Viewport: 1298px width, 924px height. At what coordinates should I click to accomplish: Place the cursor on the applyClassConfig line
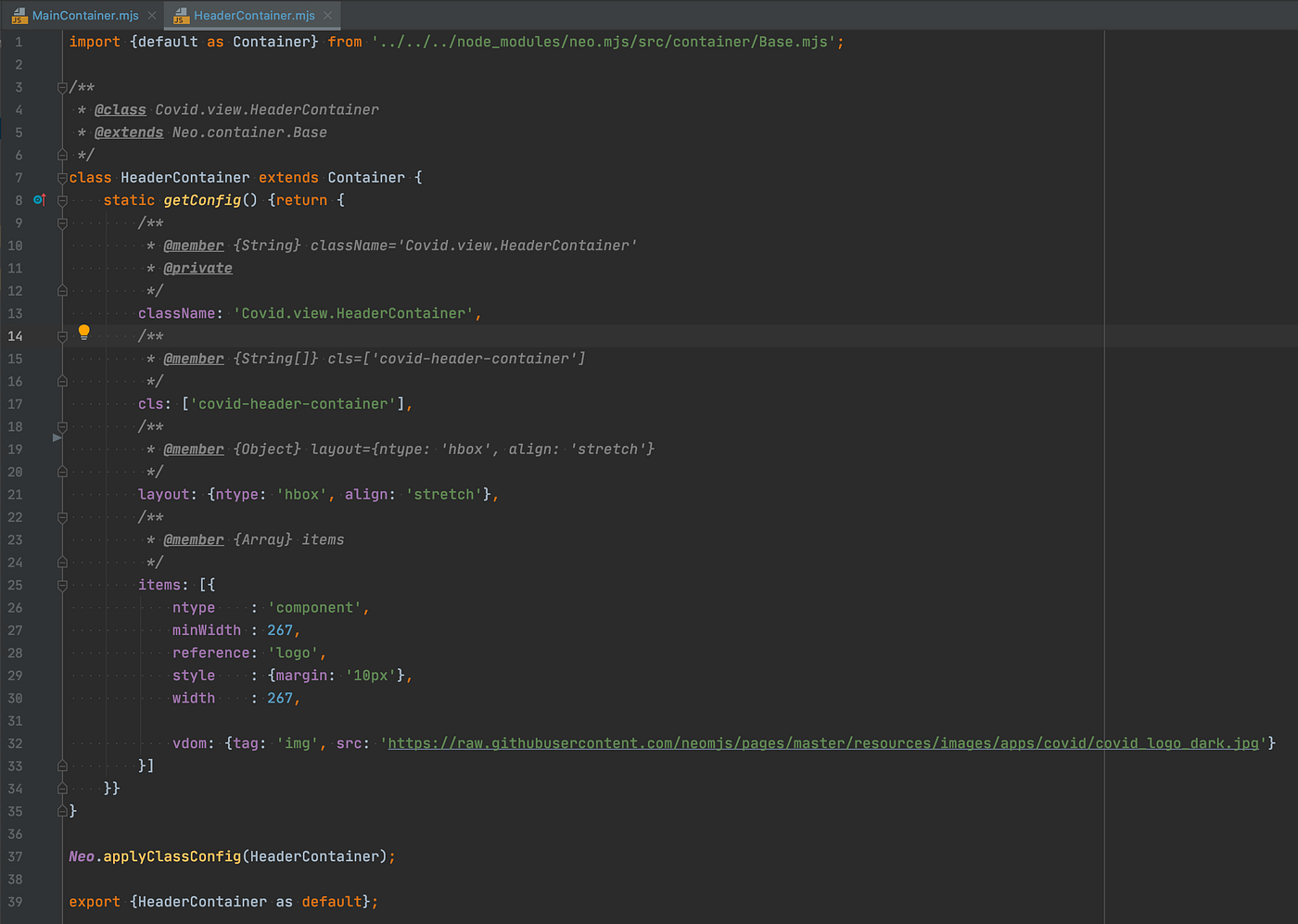click(232, 855)
